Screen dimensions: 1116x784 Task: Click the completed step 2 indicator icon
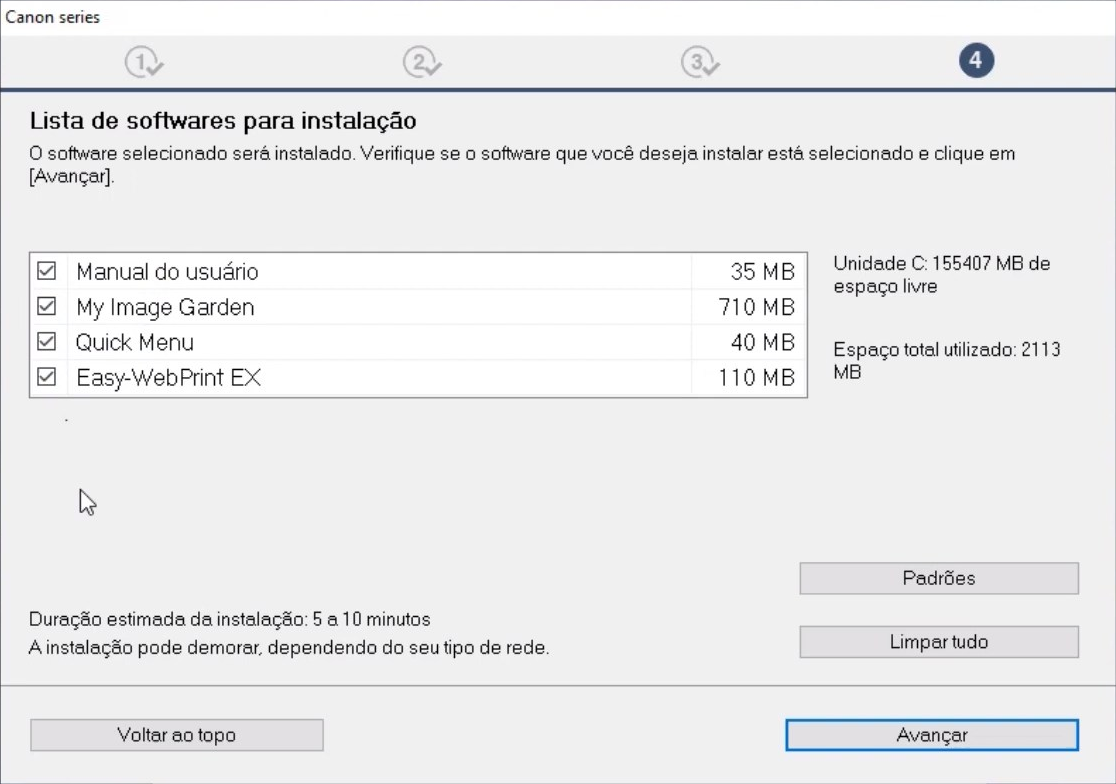422,62
